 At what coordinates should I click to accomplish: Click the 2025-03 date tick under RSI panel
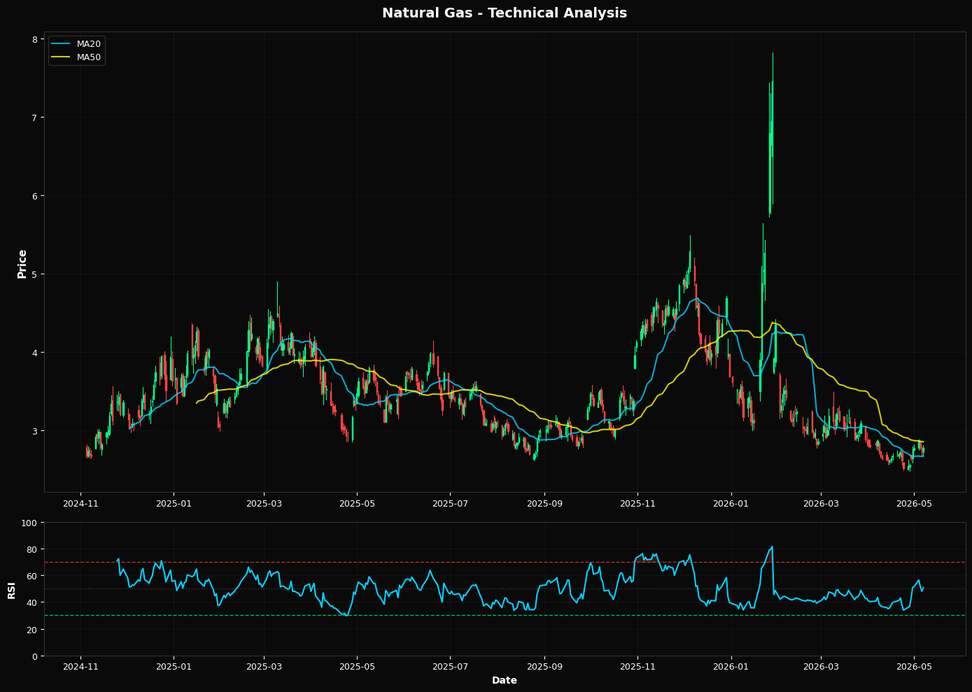(264, 667)
